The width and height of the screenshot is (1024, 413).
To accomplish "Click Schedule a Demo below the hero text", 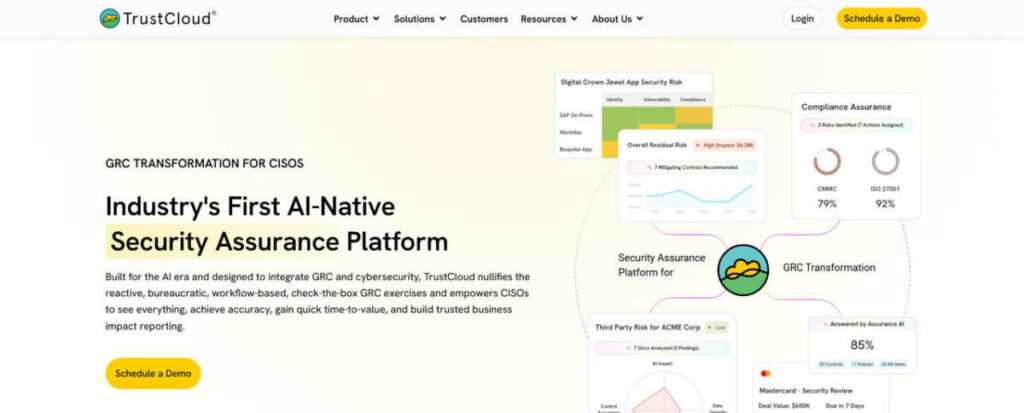I will pos(153,373).
